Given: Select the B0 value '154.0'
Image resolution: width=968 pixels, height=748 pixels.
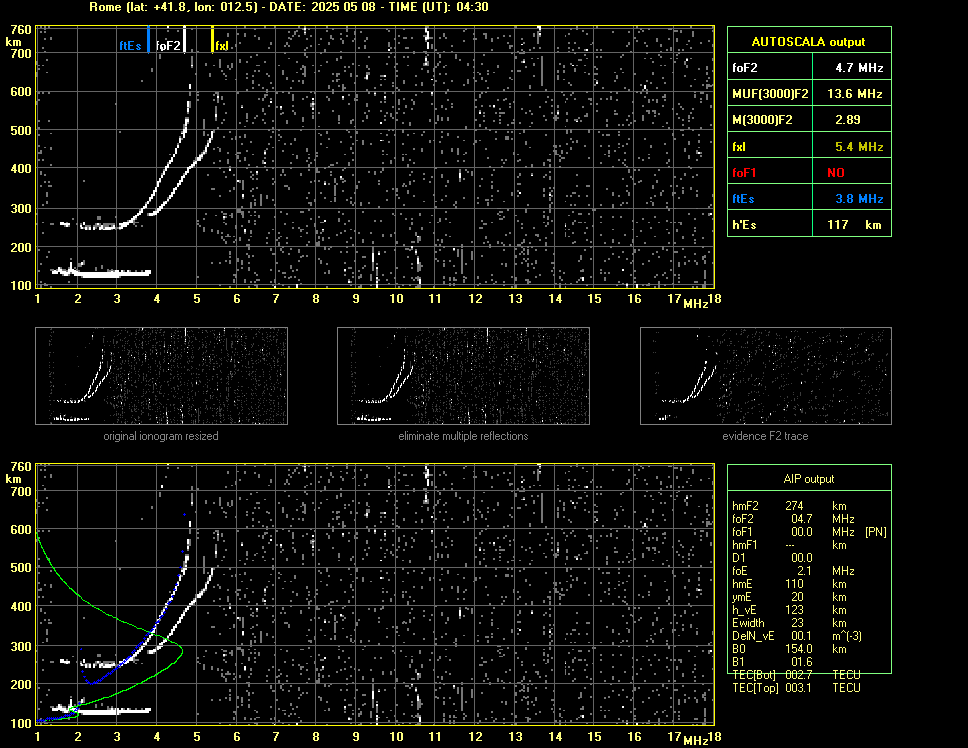Looking at the screenshot, I should tap(799, 649).
